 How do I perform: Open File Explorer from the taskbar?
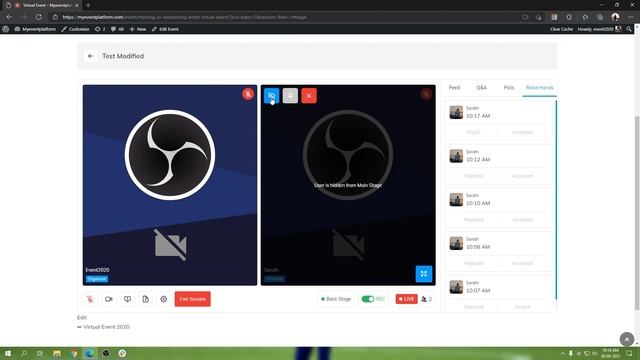coord(57,353)
